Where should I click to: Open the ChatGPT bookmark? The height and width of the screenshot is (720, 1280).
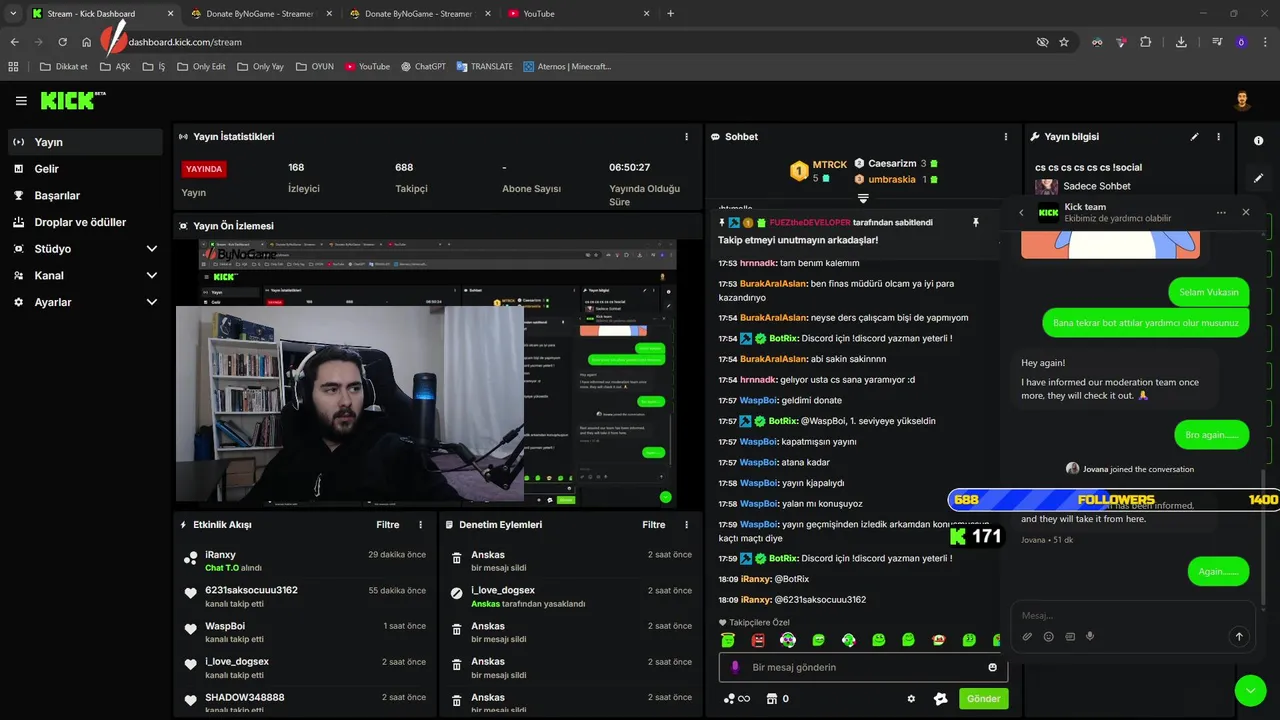click(x=423, y=67)
